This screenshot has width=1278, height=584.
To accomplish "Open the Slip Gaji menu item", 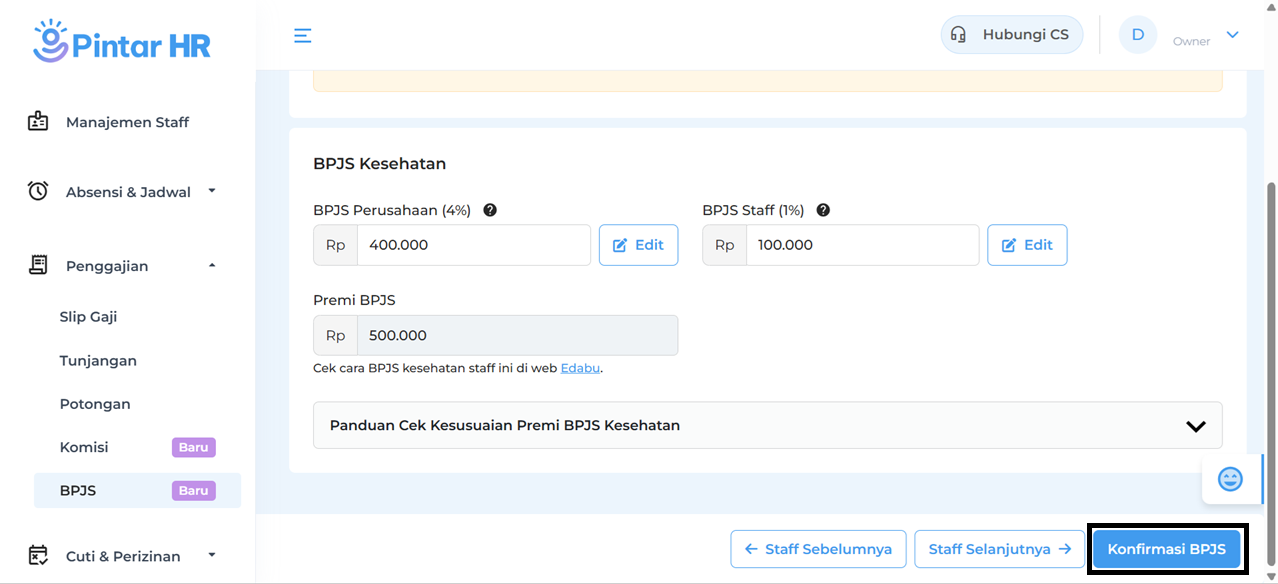I will [88, 317].
